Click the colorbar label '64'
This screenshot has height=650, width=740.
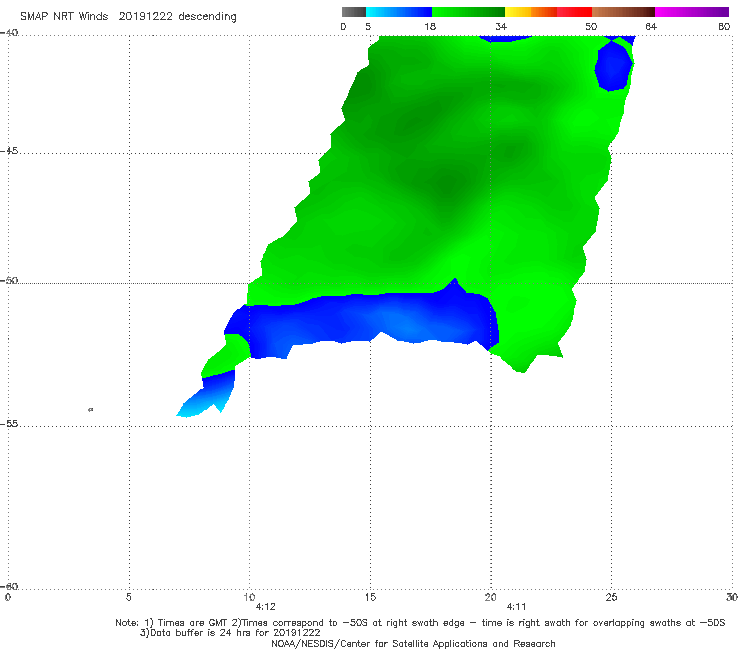pos(651,26)
